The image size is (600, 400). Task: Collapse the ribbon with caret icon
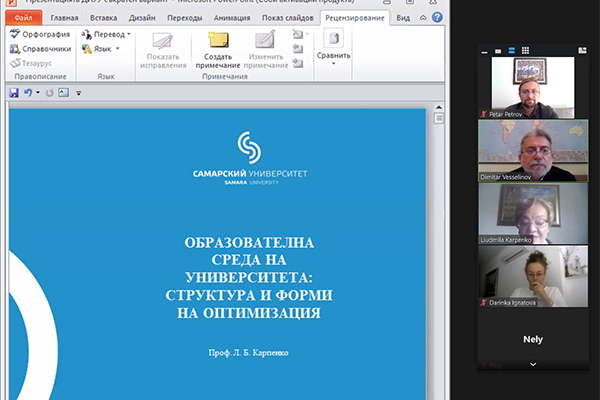(x=423, y=18)
